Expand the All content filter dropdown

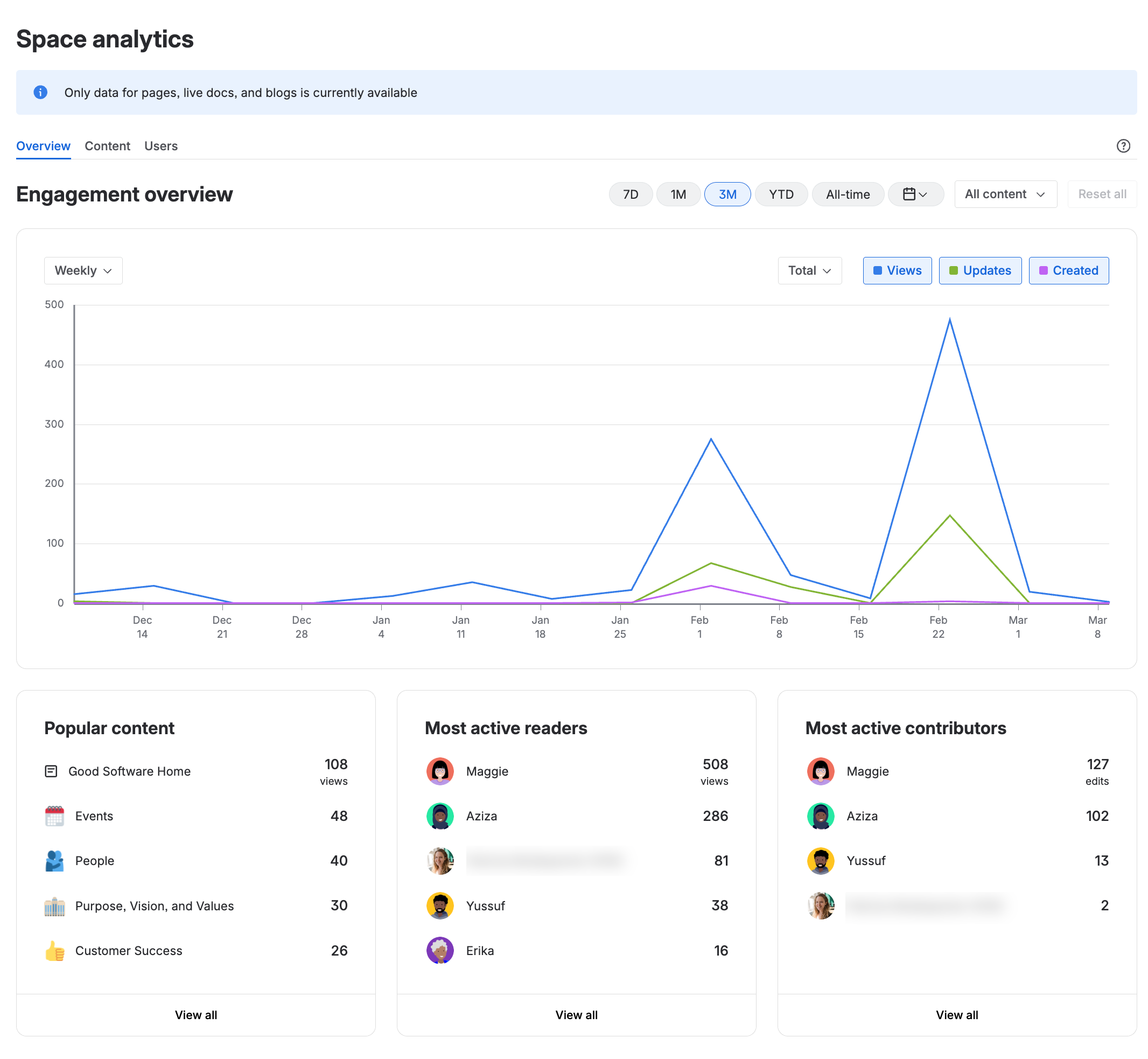click(1005, 194)
